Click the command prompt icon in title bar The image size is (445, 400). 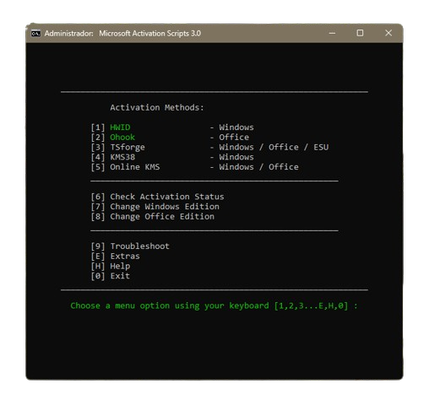coord(36,33)
